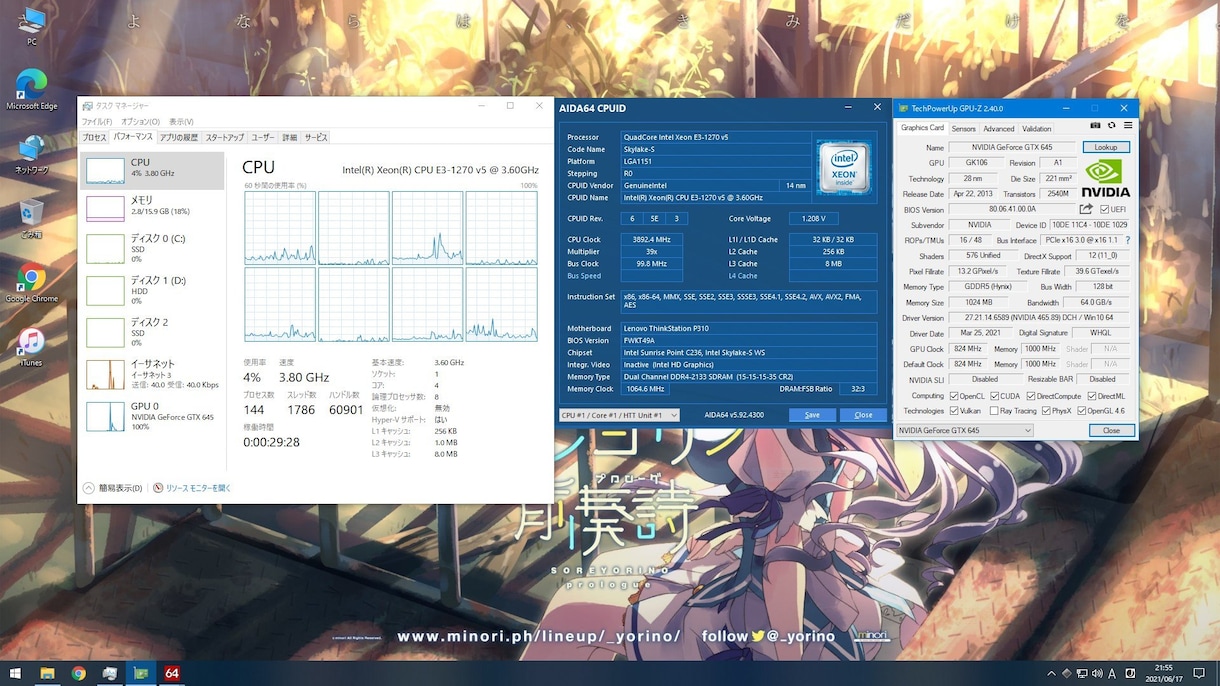
Task: Toggle the CUDA checkbox
Action: 995,396
